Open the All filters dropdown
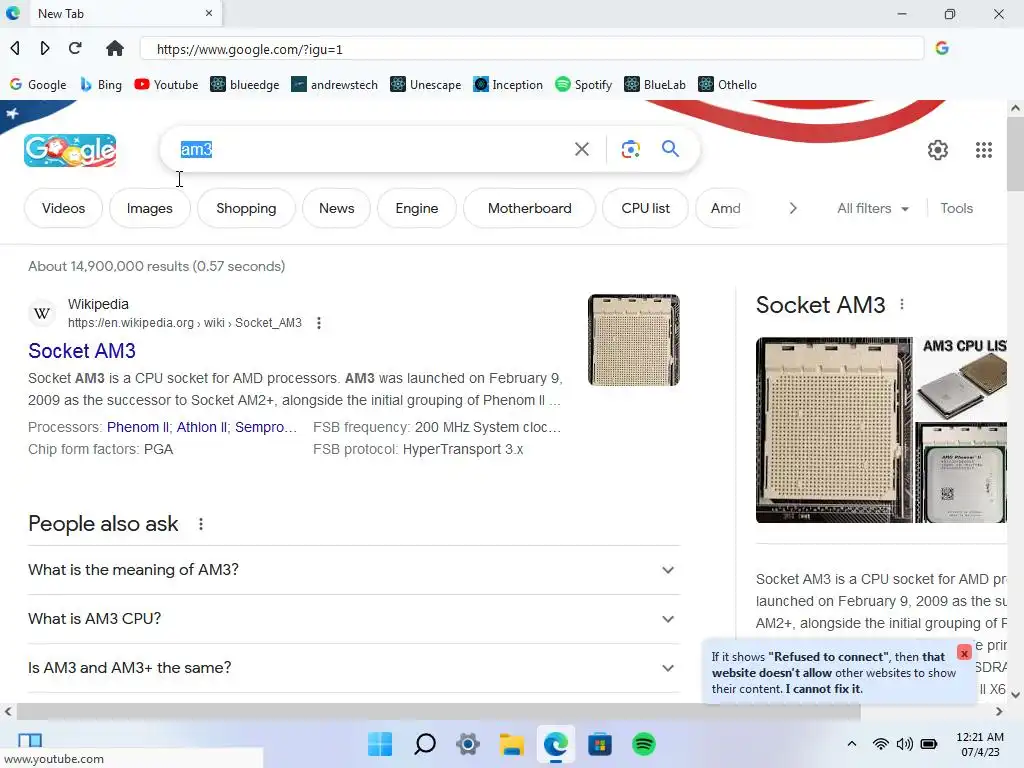This screenshot has height=768, width=1024. (873, 208)
